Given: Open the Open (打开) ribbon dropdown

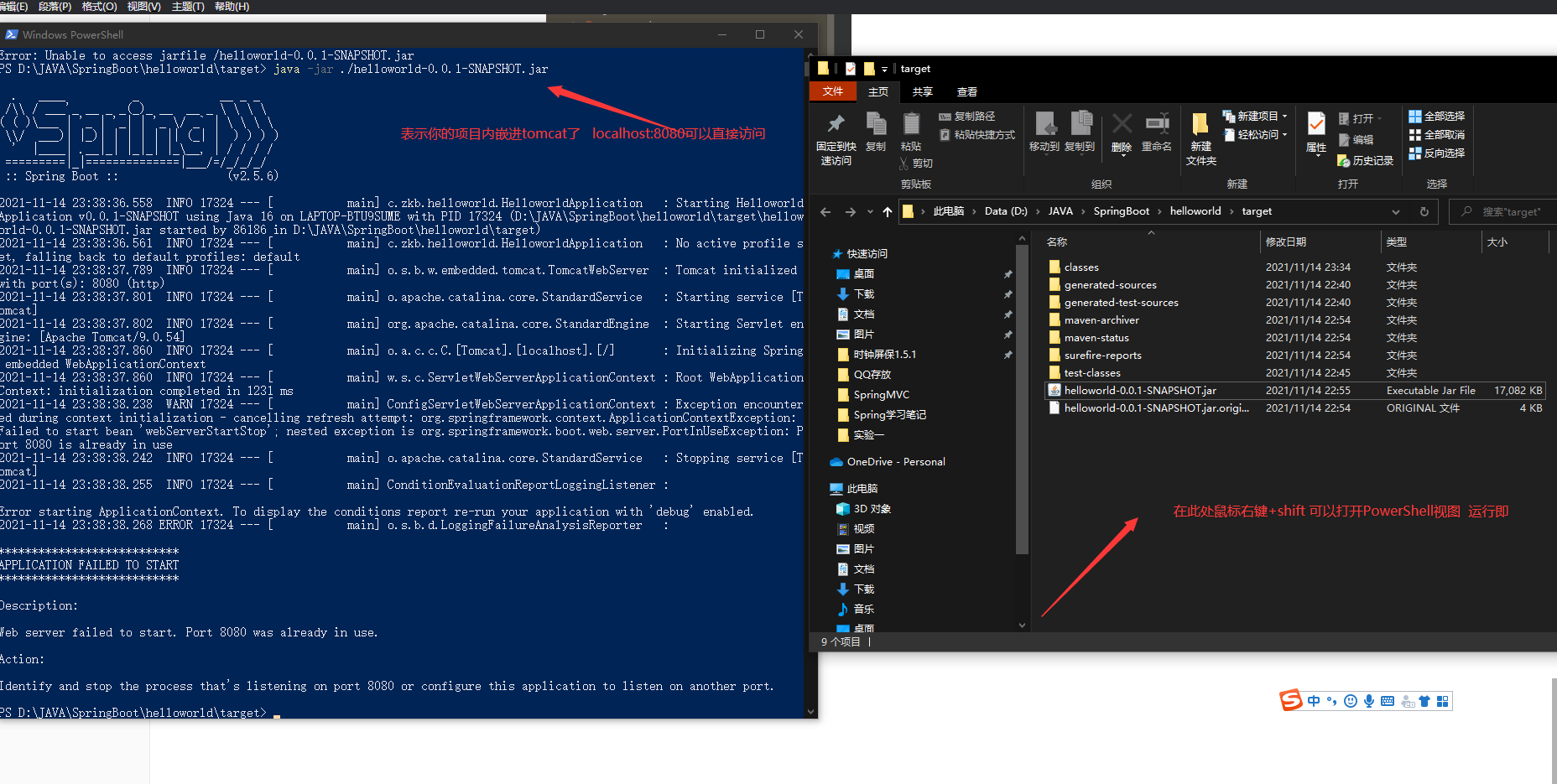Looking at the screenshot, I should [x=1360, y=119].
